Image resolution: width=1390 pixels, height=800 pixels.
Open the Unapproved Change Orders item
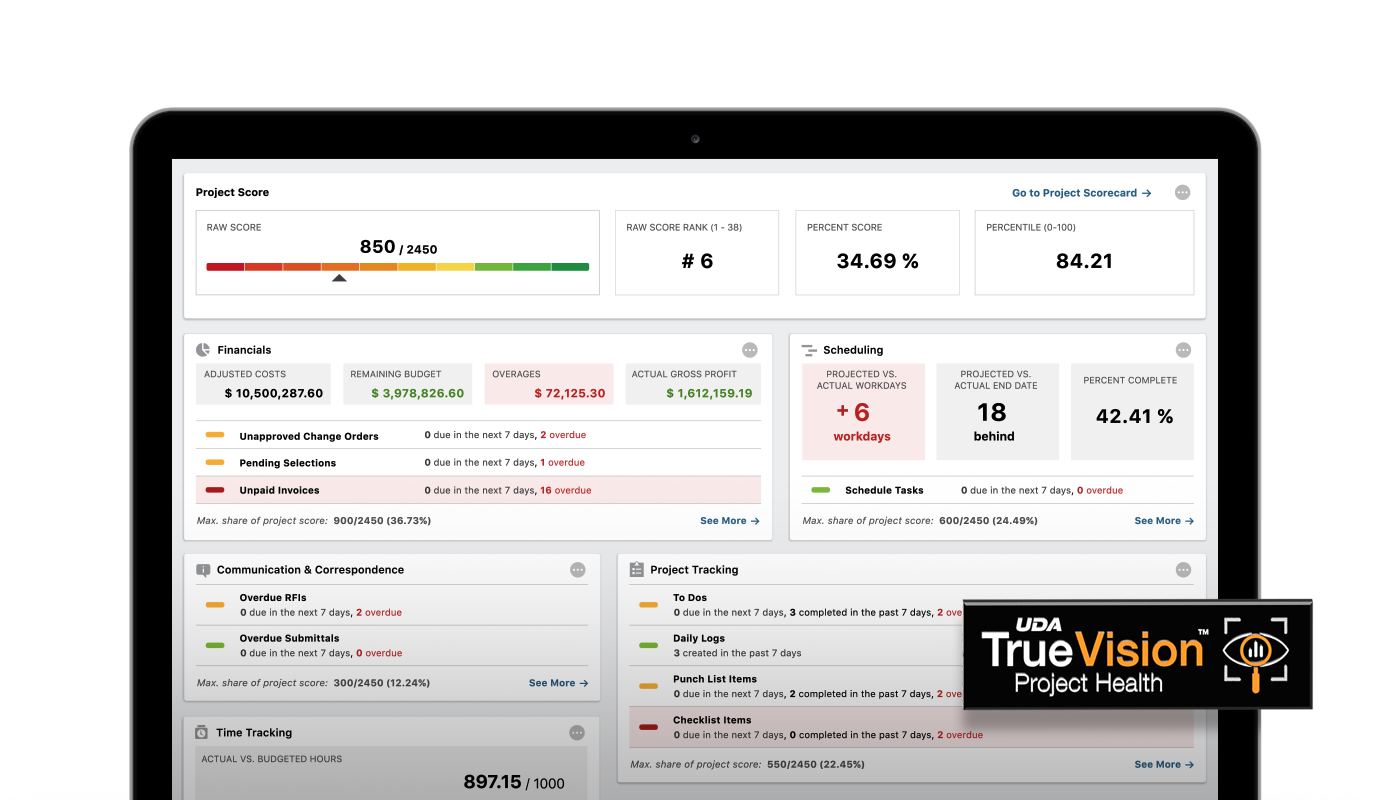point(308,436)
